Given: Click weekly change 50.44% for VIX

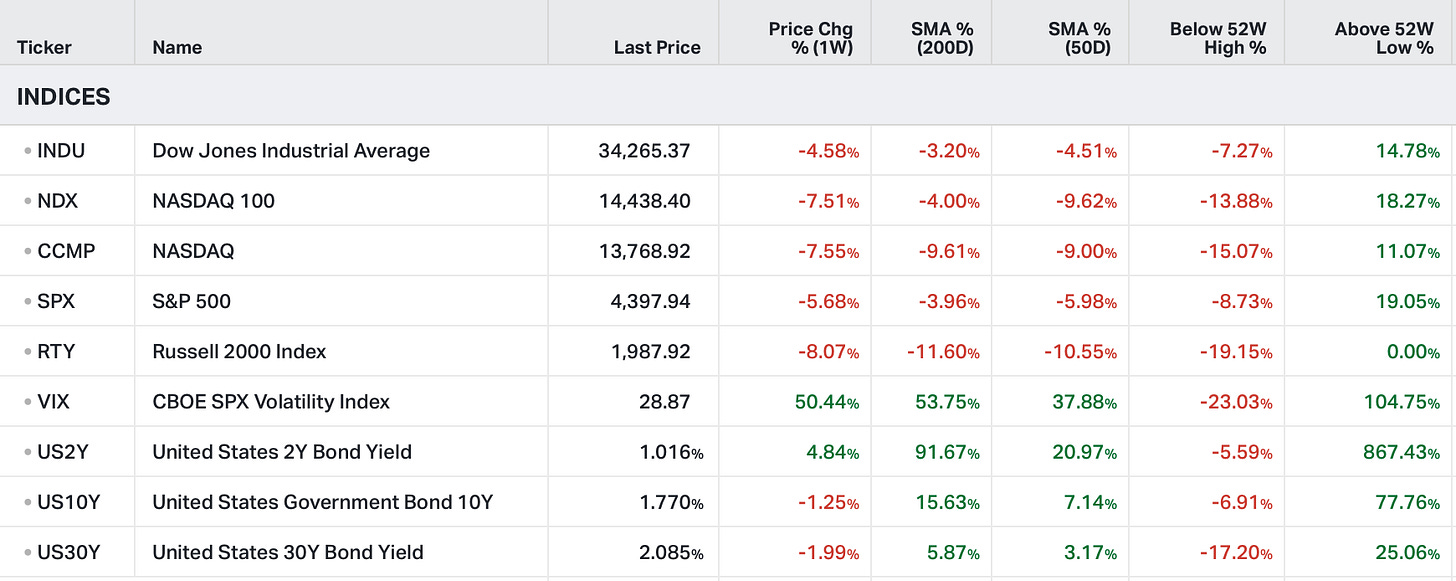Looking at the screenshot, I should tap(827, 401).
